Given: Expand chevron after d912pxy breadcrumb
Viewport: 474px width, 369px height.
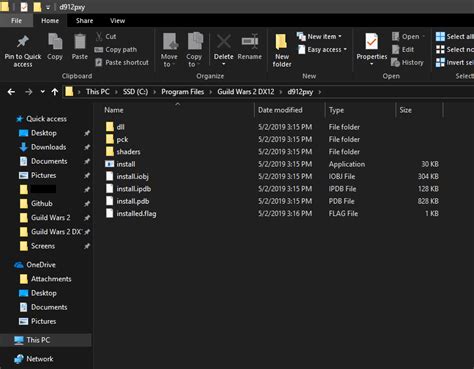Looking at the screenshot, I should (x=320, y=92).
